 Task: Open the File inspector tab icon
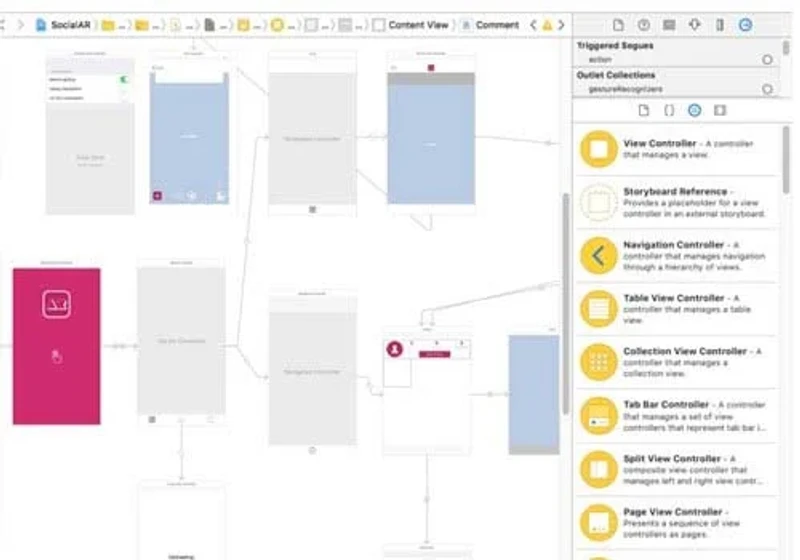(x=618, y=24)
